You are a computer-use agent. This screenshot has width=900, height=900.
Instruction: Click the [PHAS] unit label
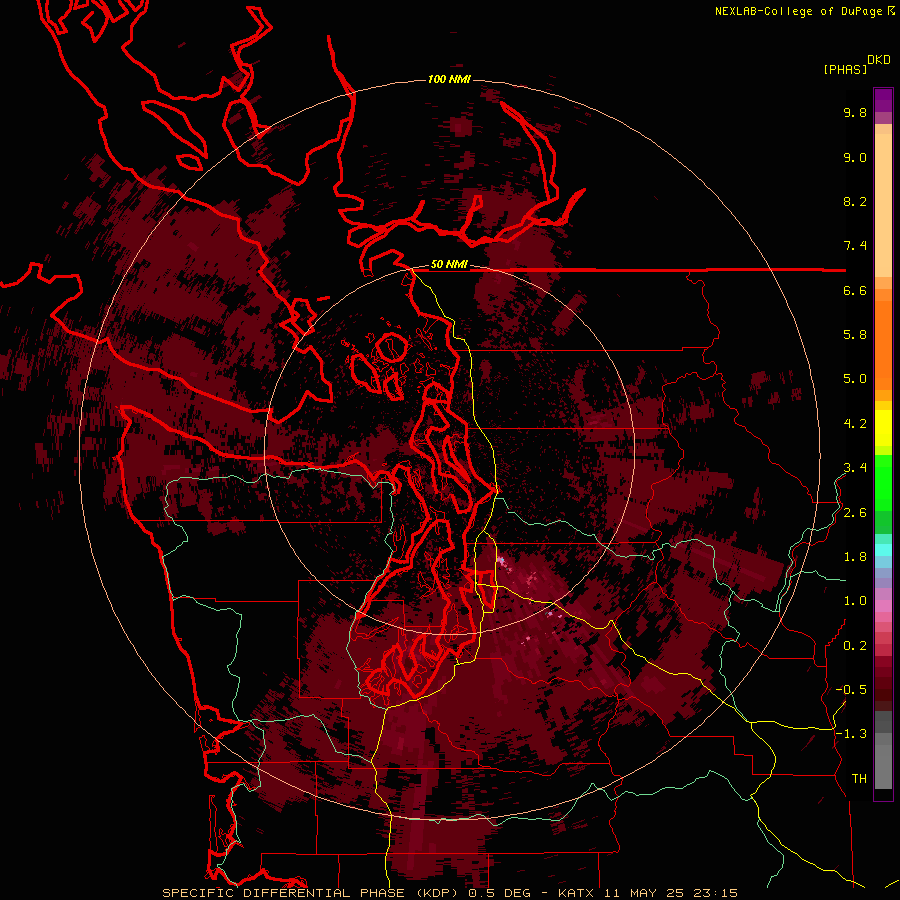click(x=845, y=70)
